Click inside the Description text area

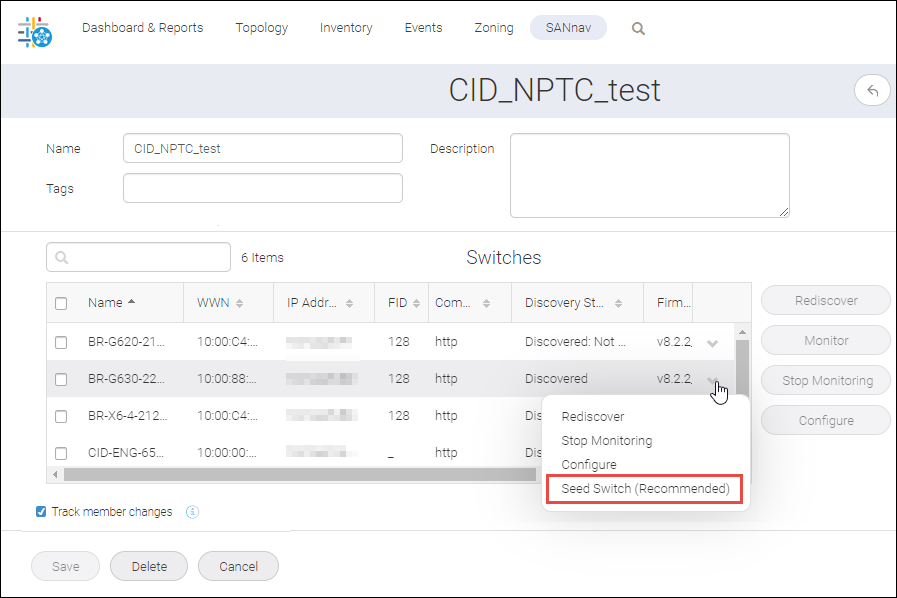tap(648, 175)
